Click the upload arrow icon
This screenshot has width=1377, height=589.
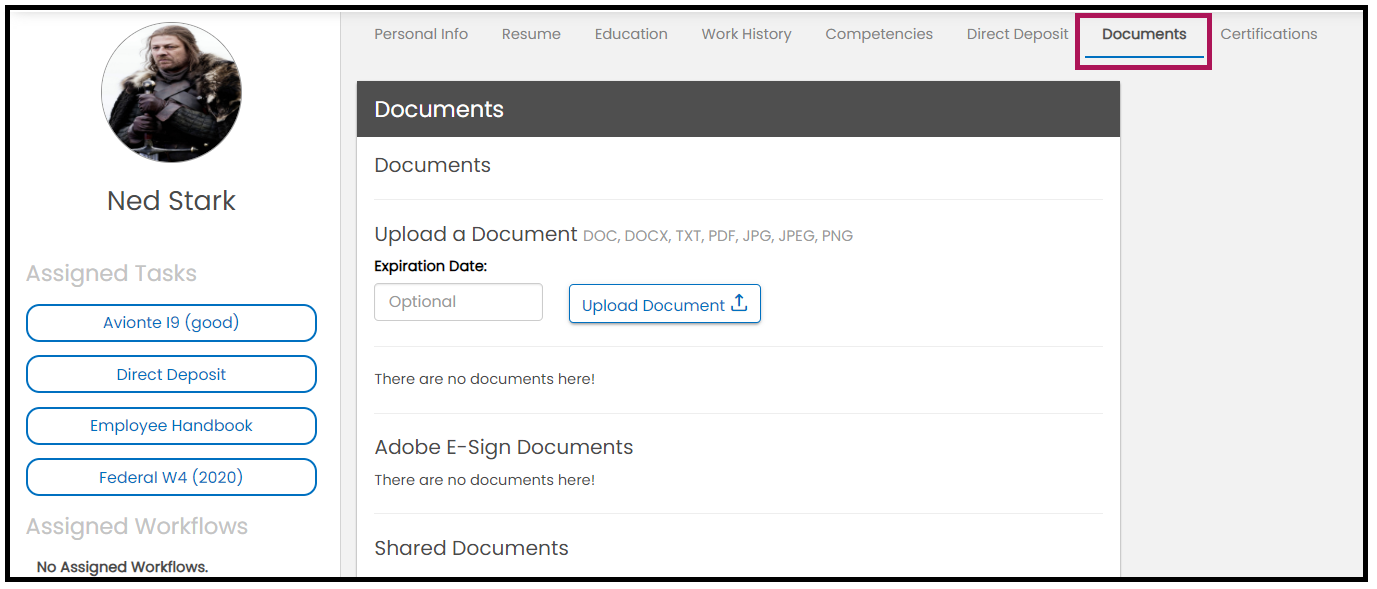739,304
